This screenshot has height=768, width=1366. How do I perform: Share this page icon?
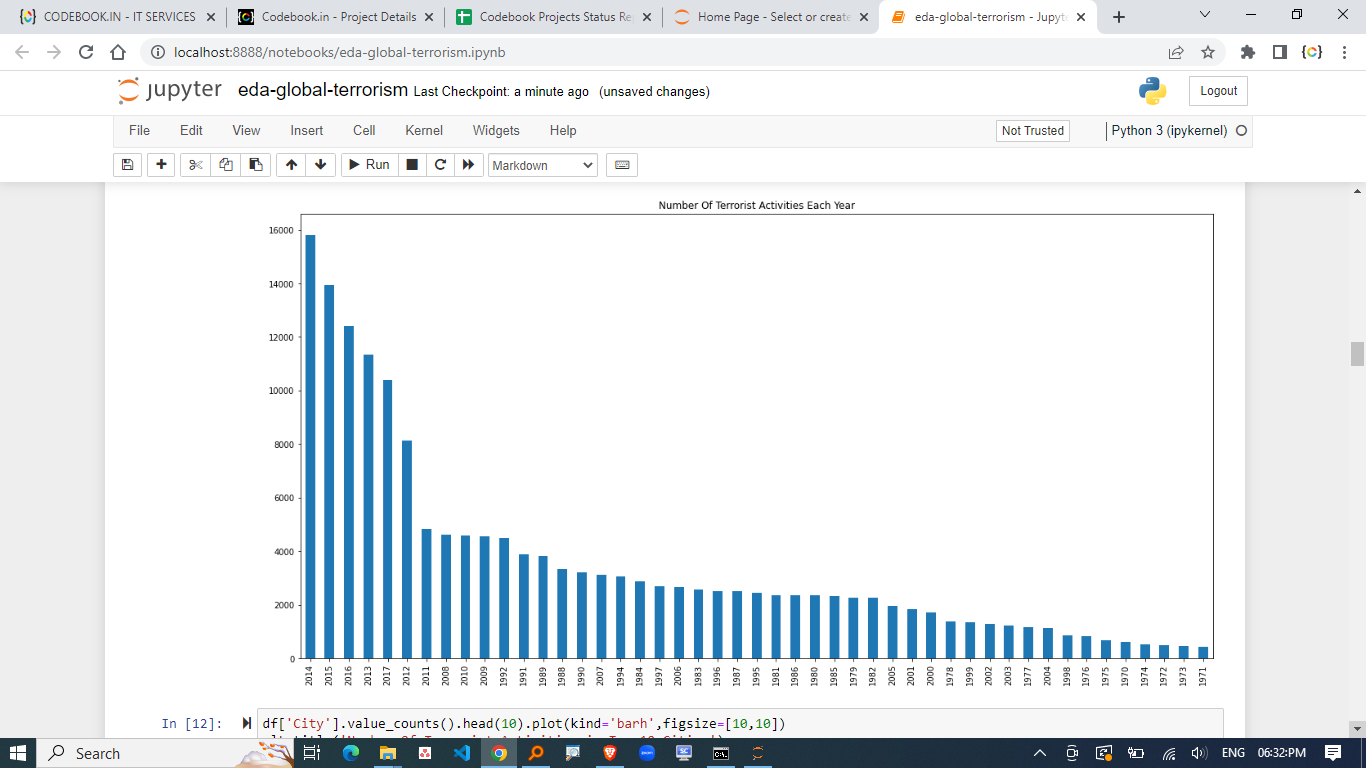pyautogui.click(x=1176, y=52)
